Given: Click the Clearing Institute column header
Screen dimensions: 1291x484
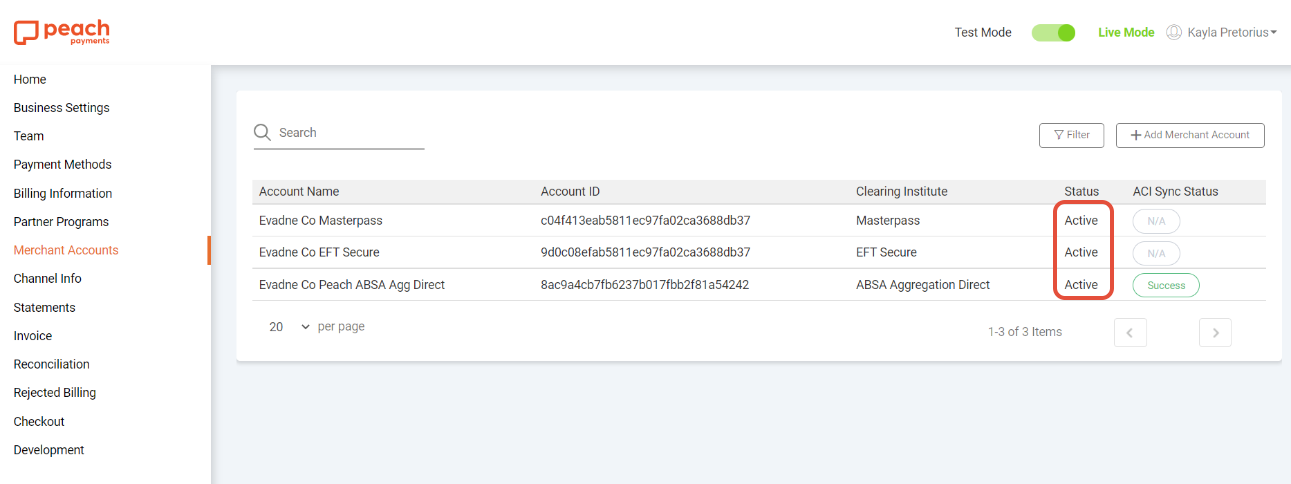Looking at the screenshot, I should point(902,191).
